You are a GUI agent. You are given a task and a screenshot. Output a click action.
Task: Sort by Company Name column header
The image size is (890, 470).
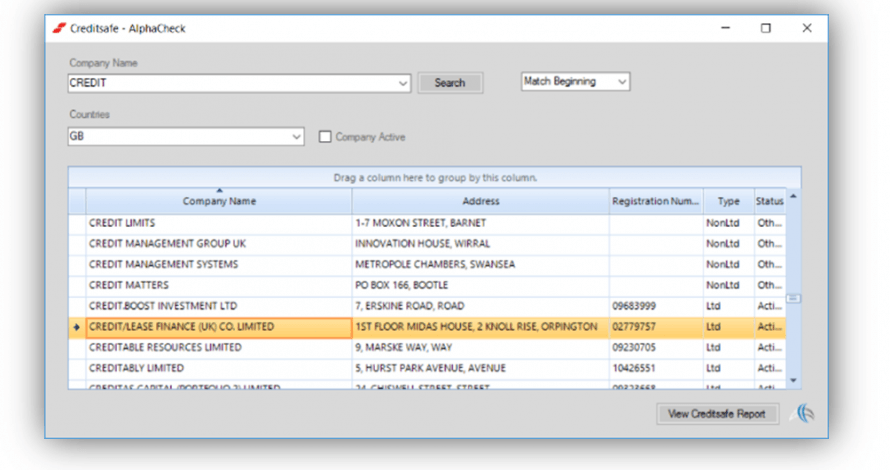point(219,201)
